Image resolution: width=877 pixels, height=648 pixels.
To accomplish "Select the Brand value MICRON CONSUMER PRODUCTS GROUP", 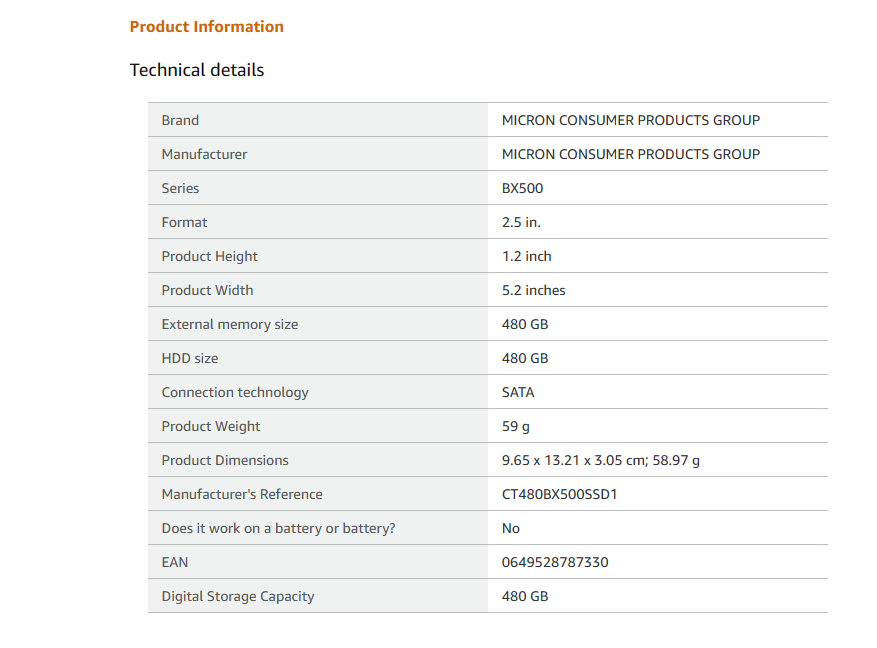I will point(630,120).
